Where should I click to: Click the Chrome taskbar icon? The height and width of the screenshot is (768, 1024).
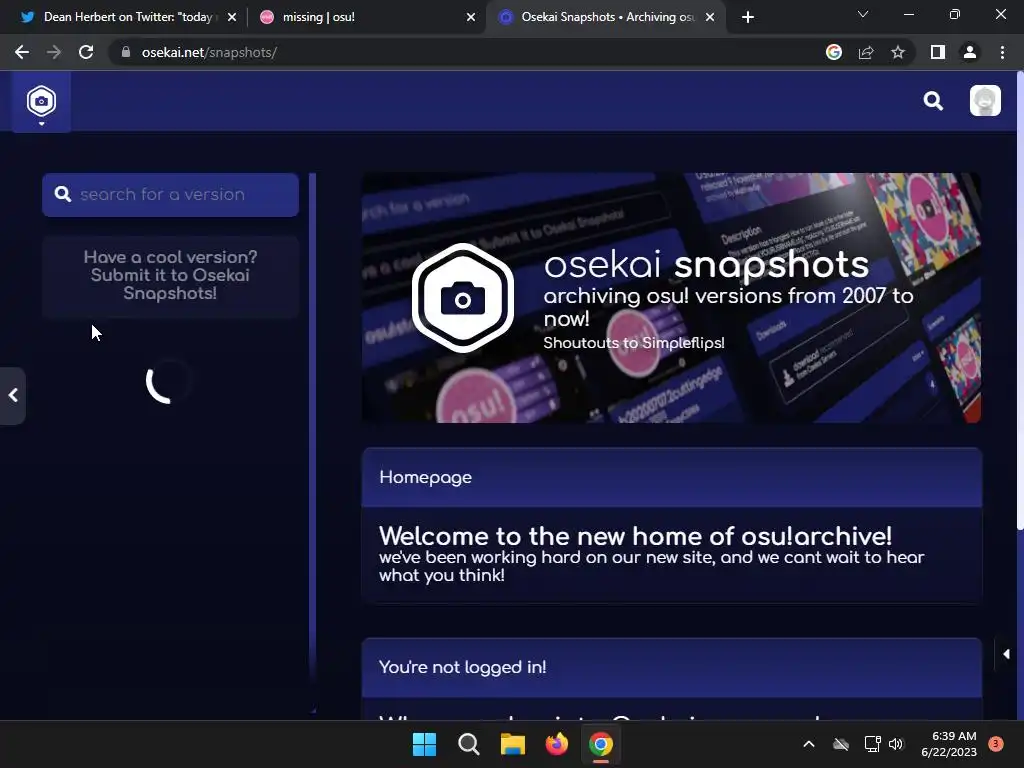[x=601, y=744]
